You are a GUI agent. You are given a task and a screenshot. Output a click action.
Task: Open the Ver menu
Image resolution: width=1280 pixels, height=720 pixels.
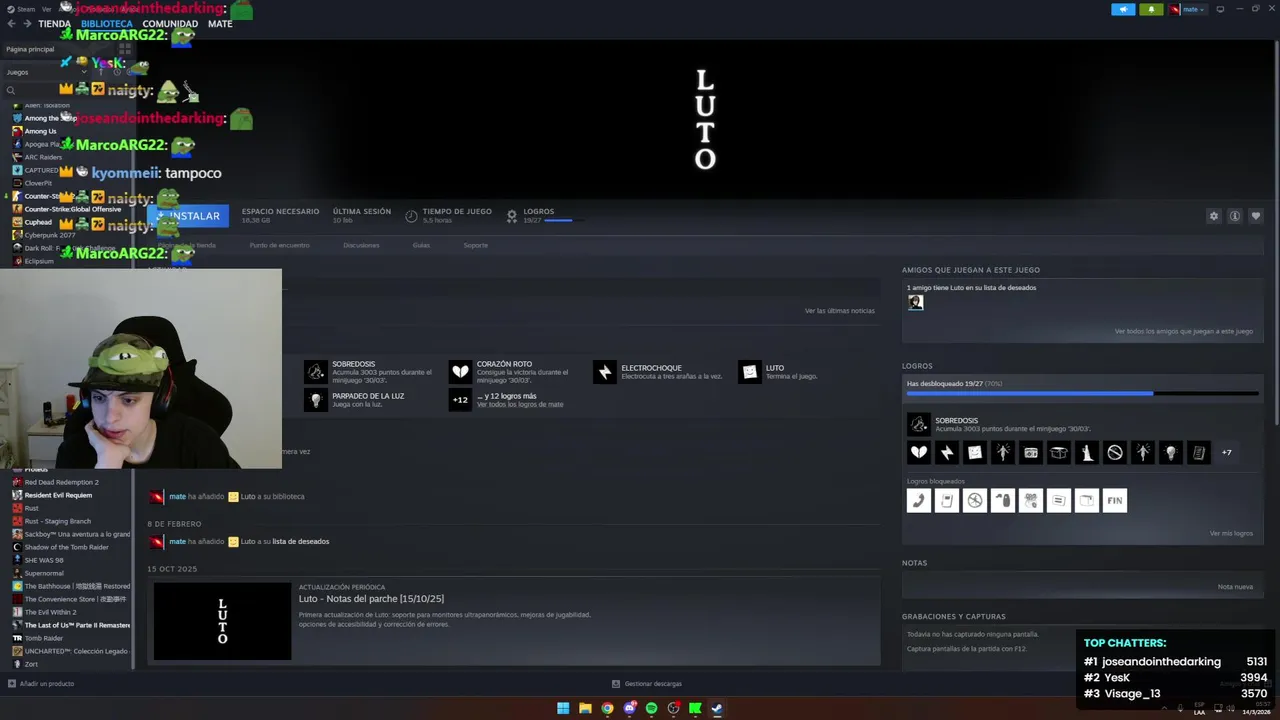(x=46, y=9)
